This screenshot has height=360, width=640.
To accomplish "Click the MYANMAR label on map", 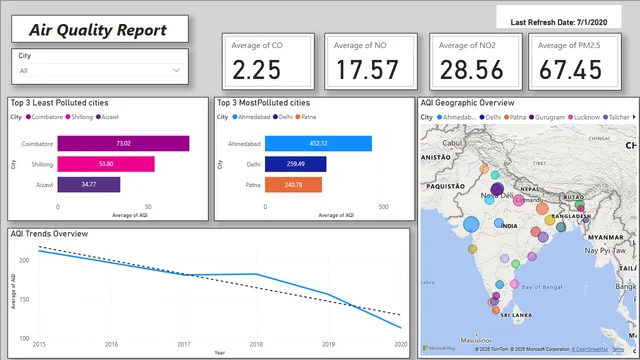I will click(606, 237).
